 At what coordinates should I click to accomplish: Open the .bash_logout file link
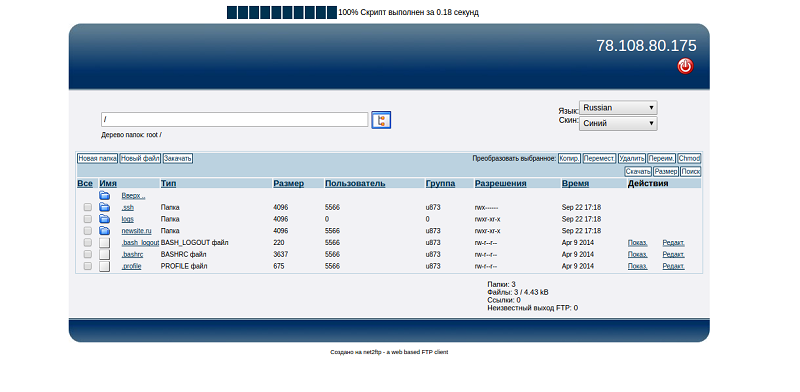140,242
